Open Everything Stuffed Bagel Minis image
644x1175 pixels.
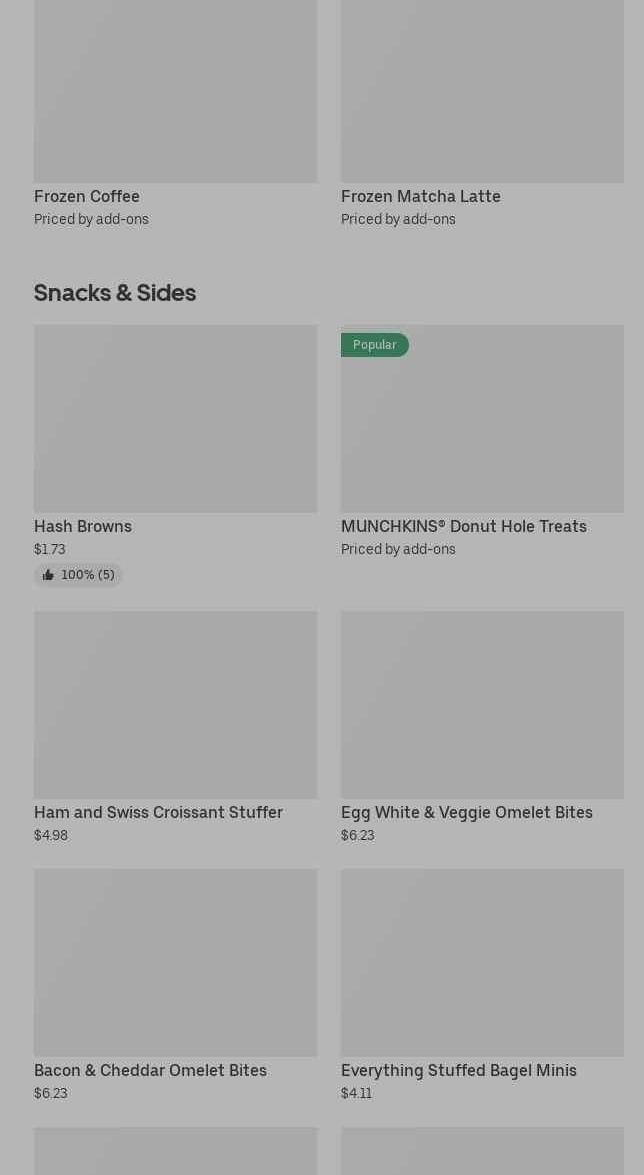482,962
